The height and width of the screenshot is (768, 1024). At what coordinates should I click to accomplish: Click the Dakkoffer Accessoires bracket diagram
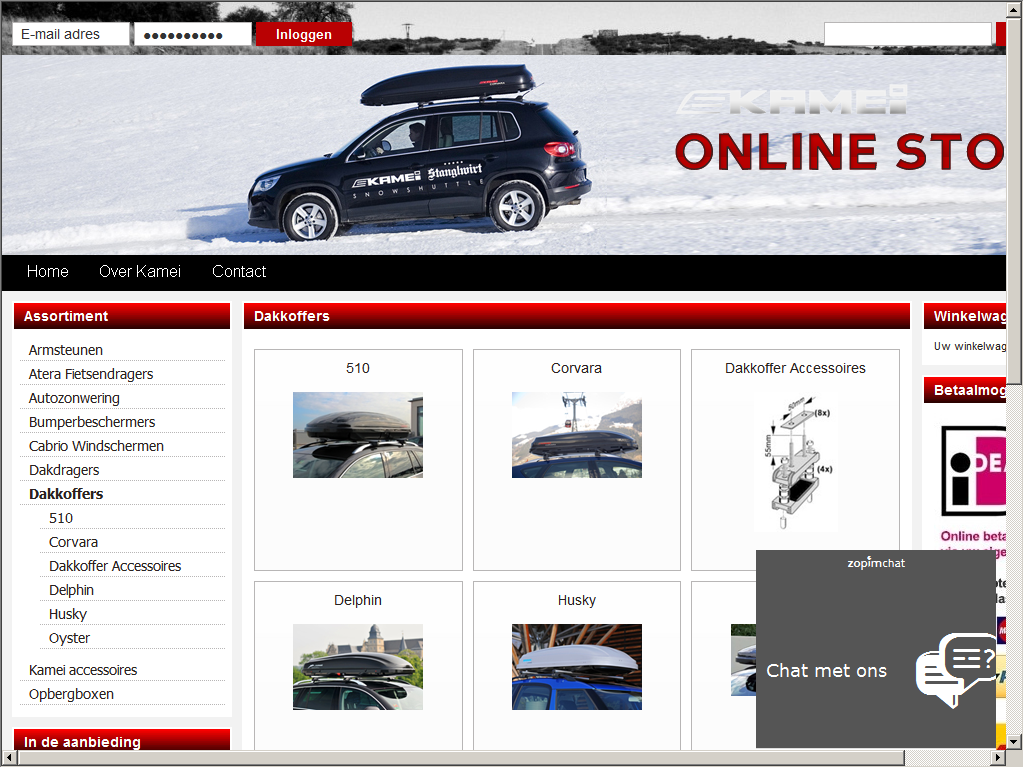tap(795, 460)
